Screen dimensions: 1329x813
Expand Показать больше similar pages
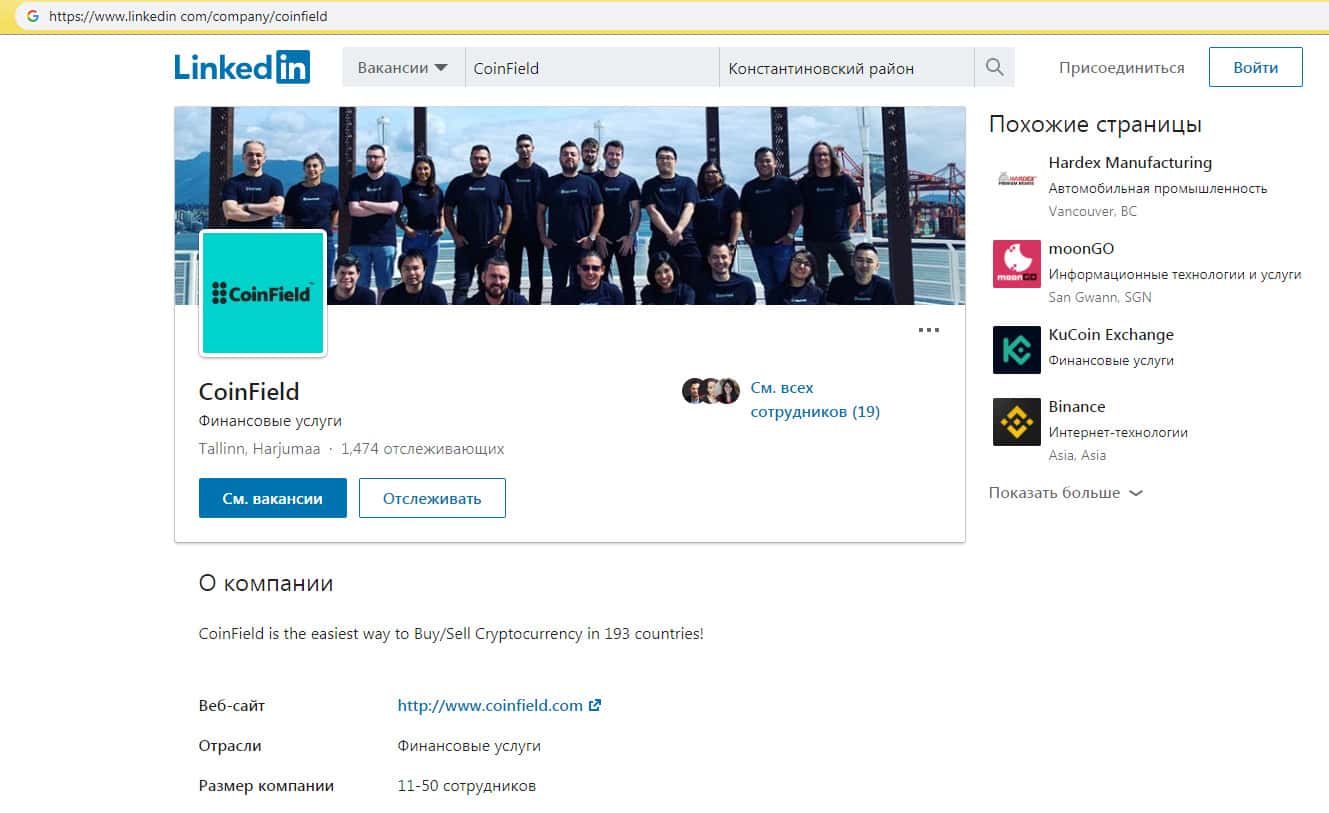click(x=1065, y=493)
